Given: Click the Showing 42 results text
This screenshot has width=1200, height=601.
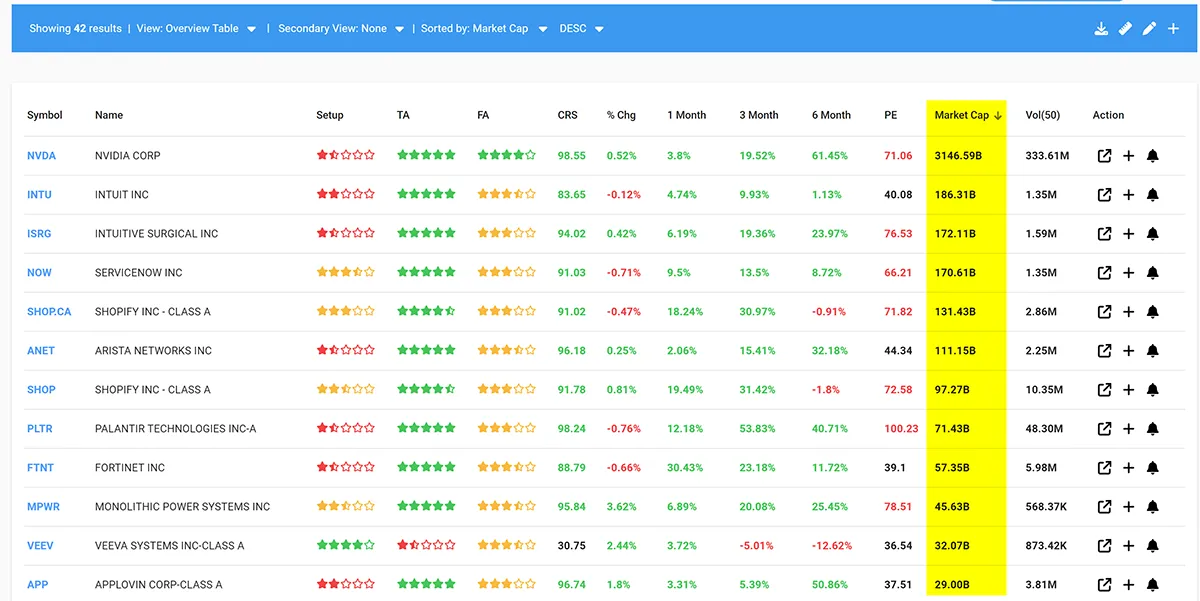Looking at the screenshot, I should [75, 29].
